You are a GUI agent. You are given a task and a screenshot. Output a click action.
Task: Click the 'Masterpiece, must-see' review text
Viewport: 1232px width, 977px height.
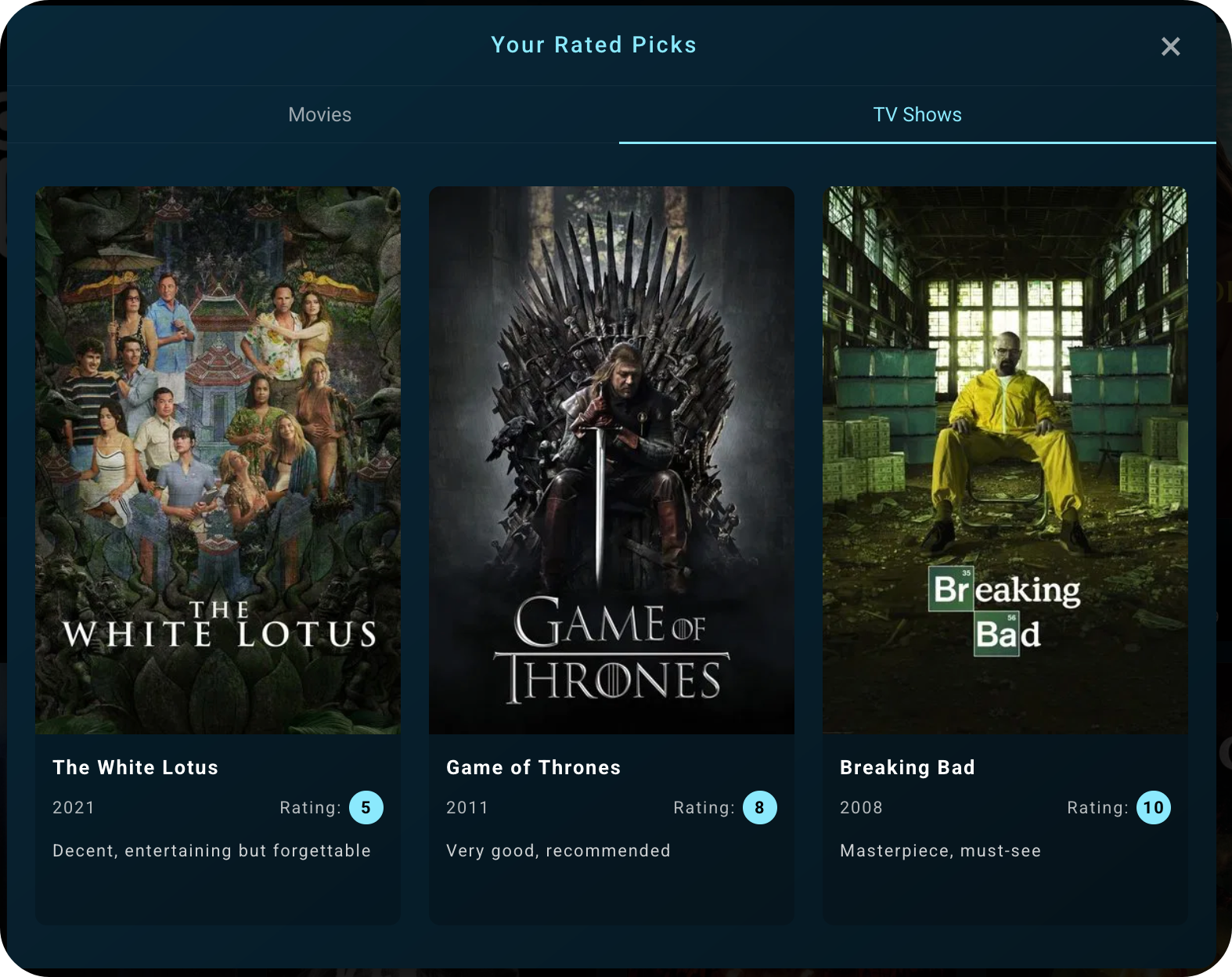(x=940, y=851)
